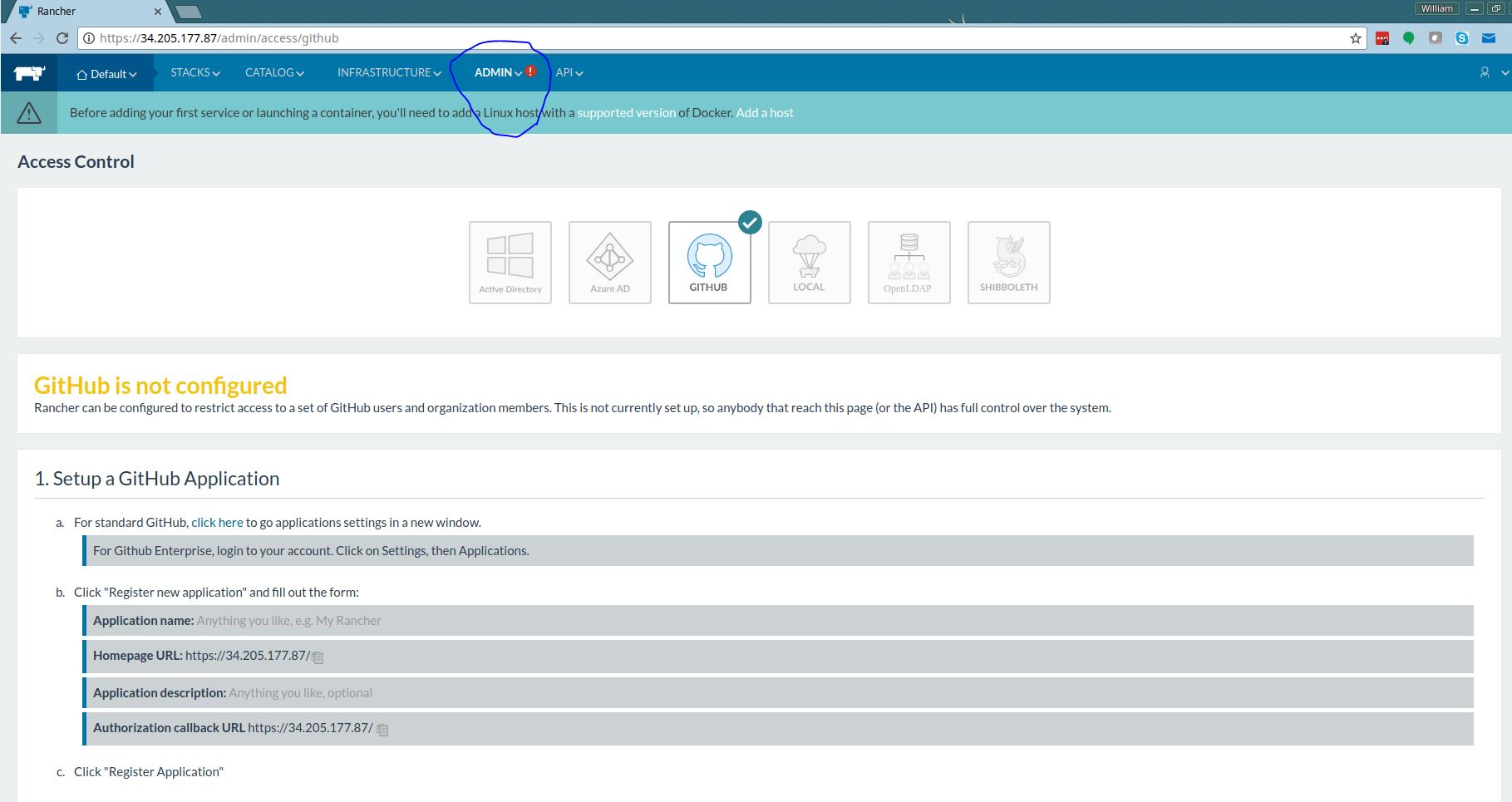Click the Homepage URL text value

point(248,655)
